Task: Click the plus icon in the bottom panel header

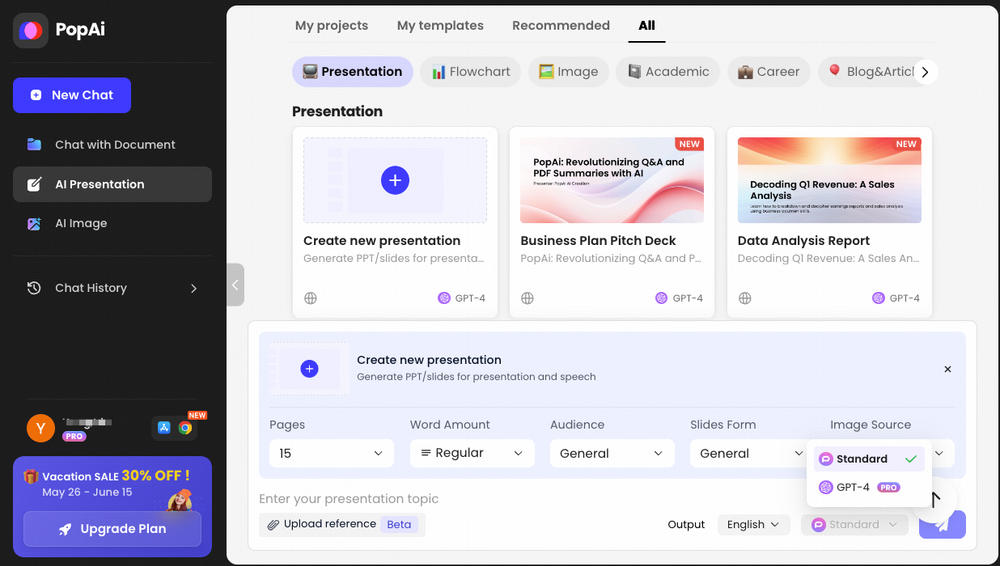Action: click(x=309, y=369)
